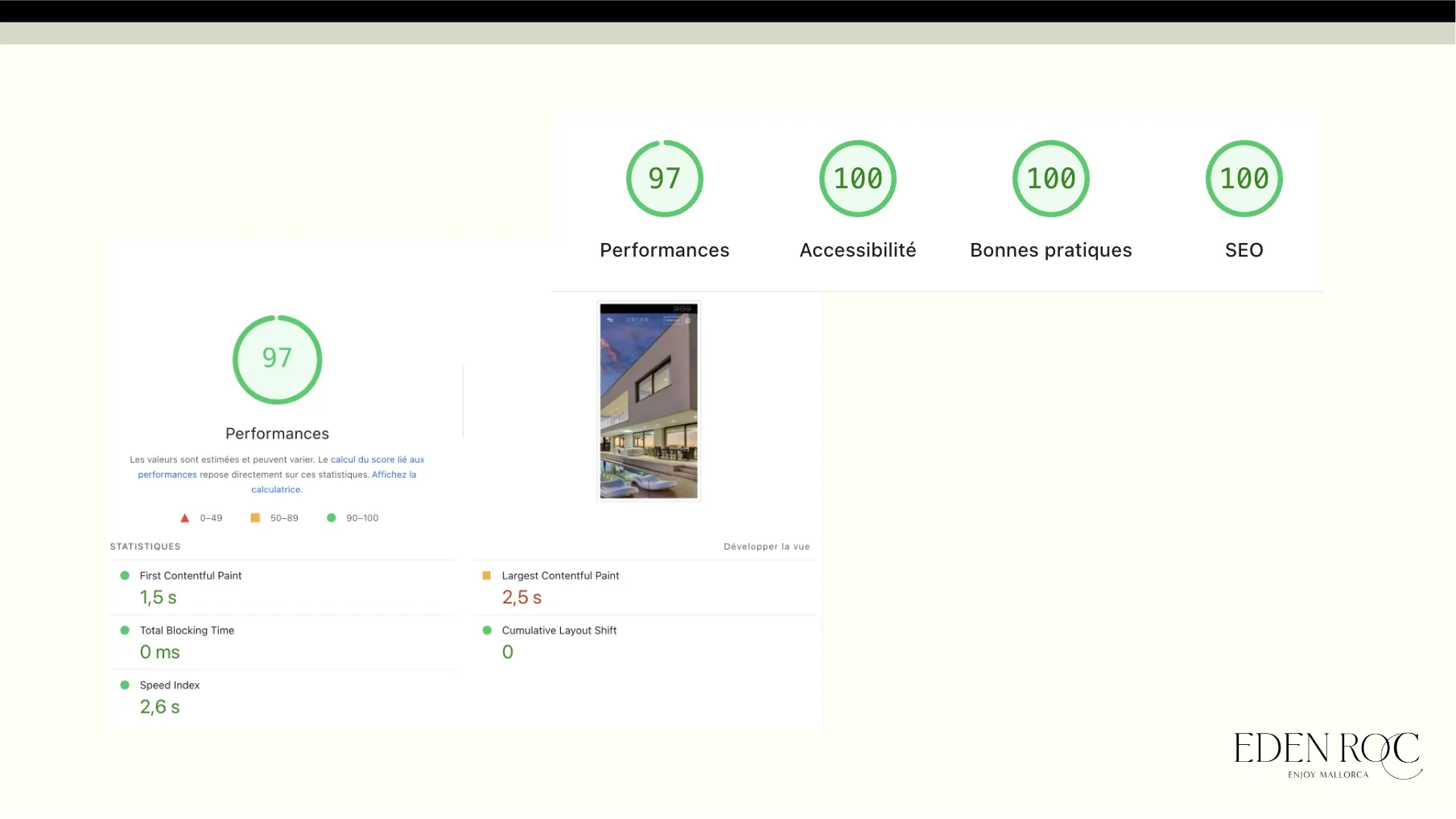
Task: Open the mobile page screenshot thumbnail
Action: point(649,401)
